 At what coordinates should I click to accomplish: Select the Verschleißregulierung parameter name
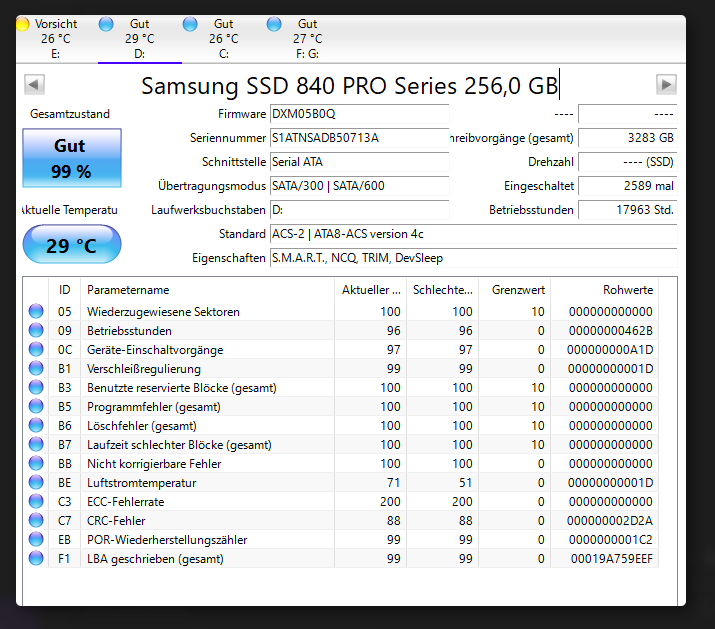[x=144, y=369]
